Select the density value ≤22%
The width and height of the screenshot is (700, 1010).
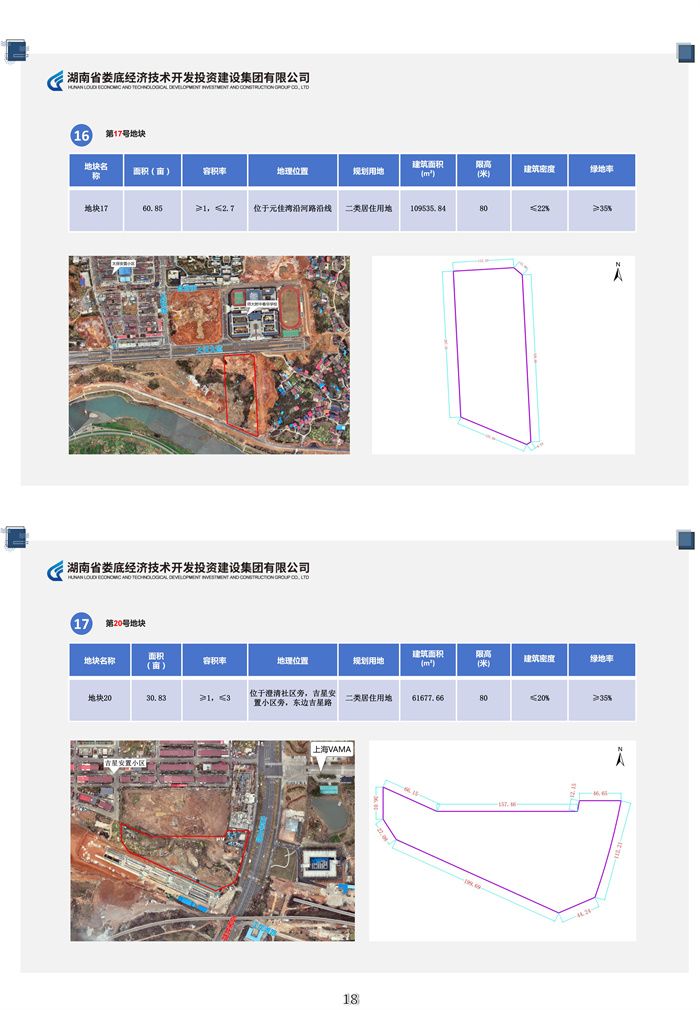tap(539, 209)
